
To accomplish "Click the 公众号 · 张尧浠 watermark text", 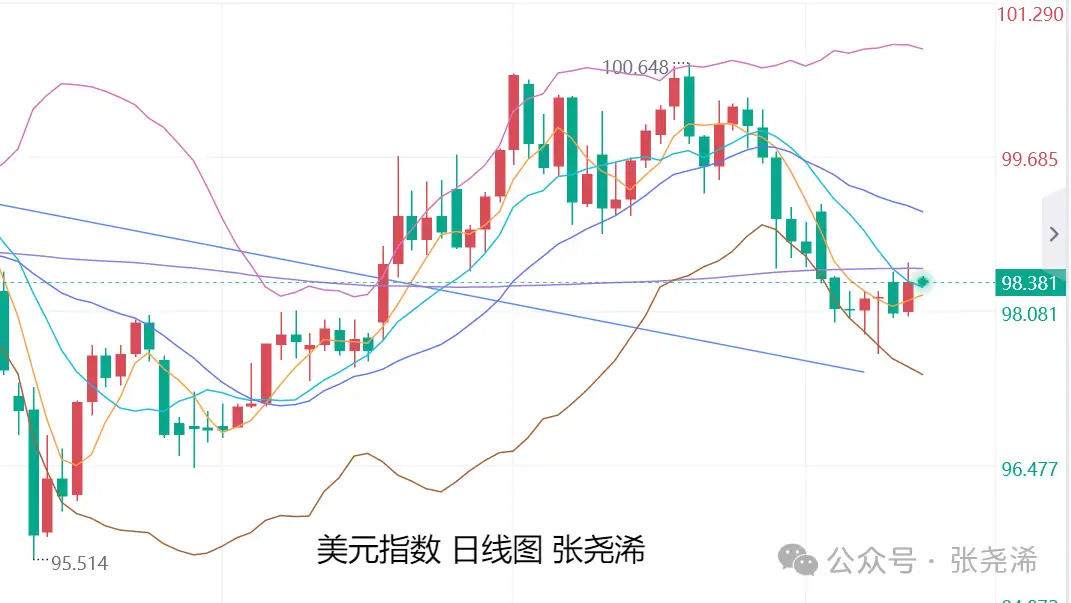I will [933, 560].
